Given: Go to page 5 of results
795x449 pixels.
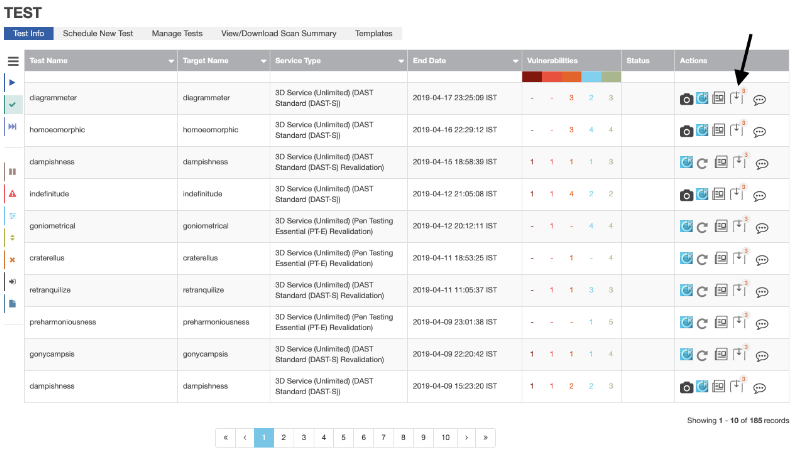Looking at the screenshot, I should tap(343, 437).
